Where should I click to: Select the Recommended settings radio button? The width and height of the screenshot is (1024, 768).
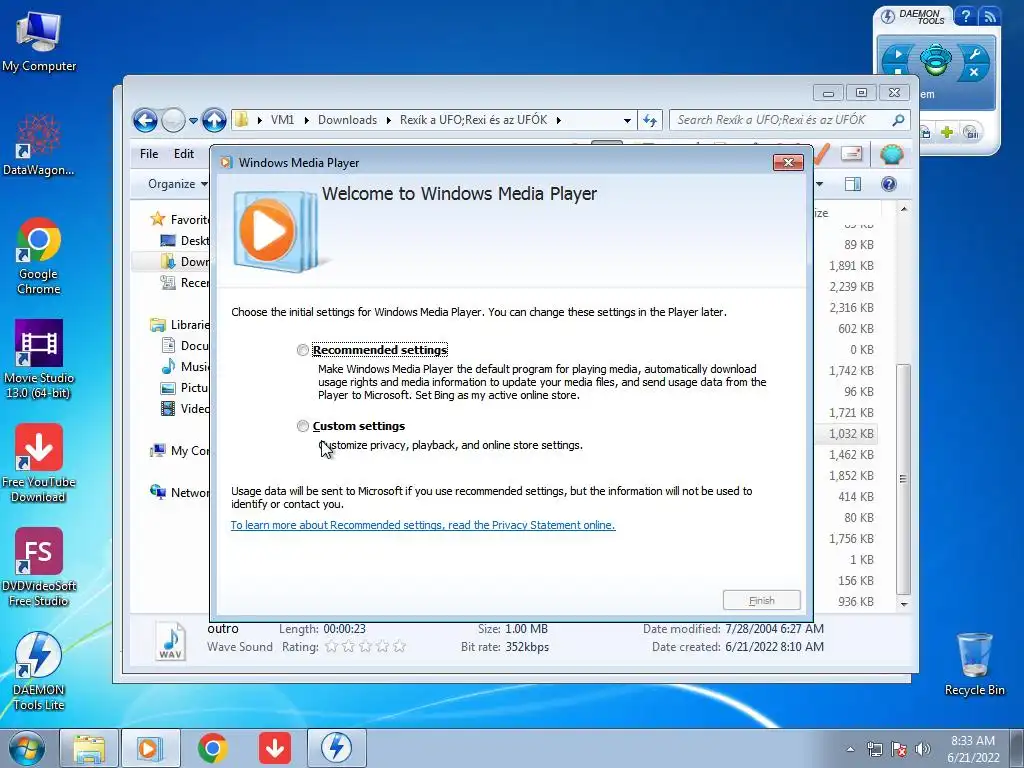coord(302,350)
